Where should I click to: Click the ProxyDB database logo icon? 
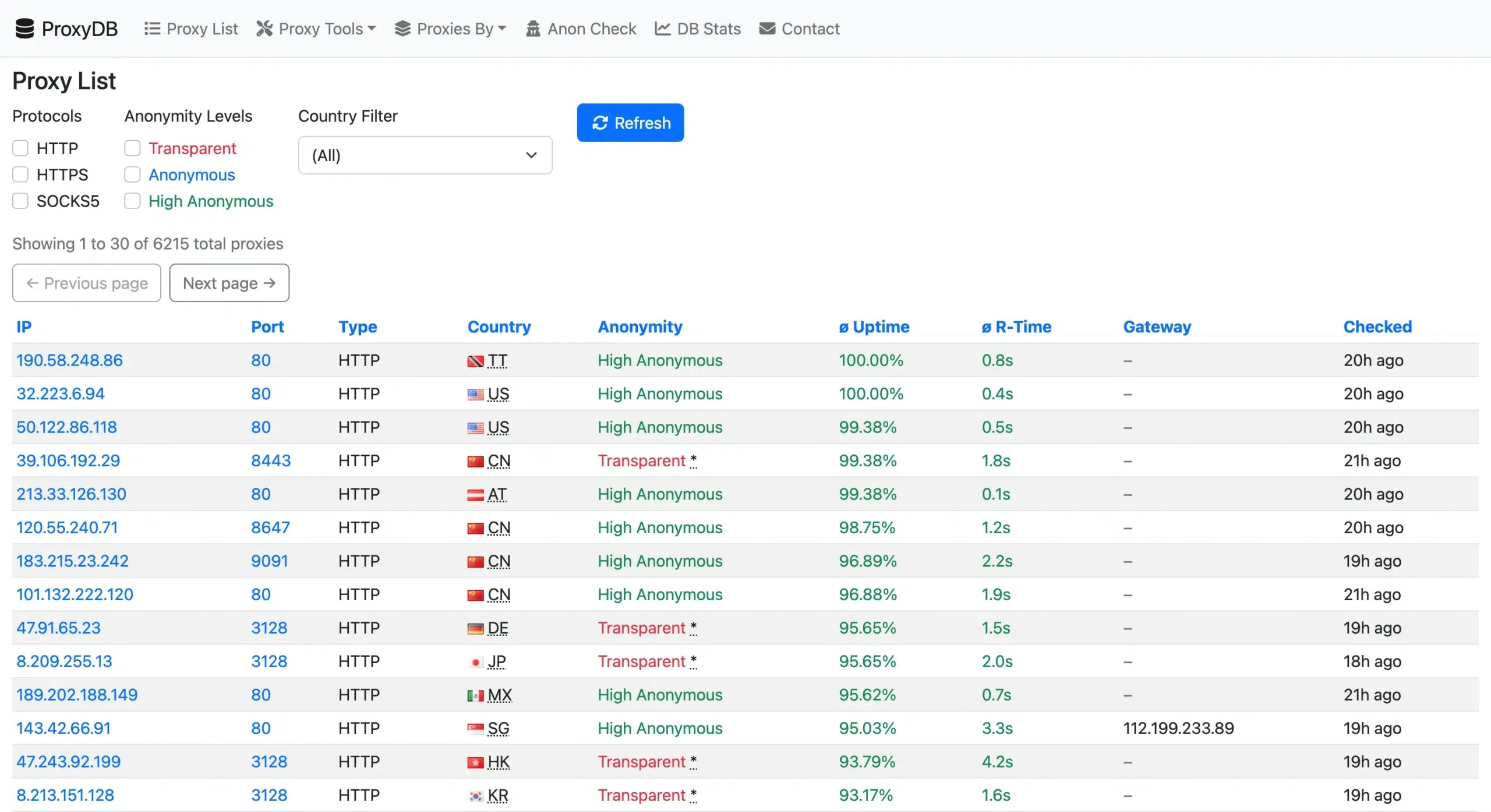[x=24, y=29]
